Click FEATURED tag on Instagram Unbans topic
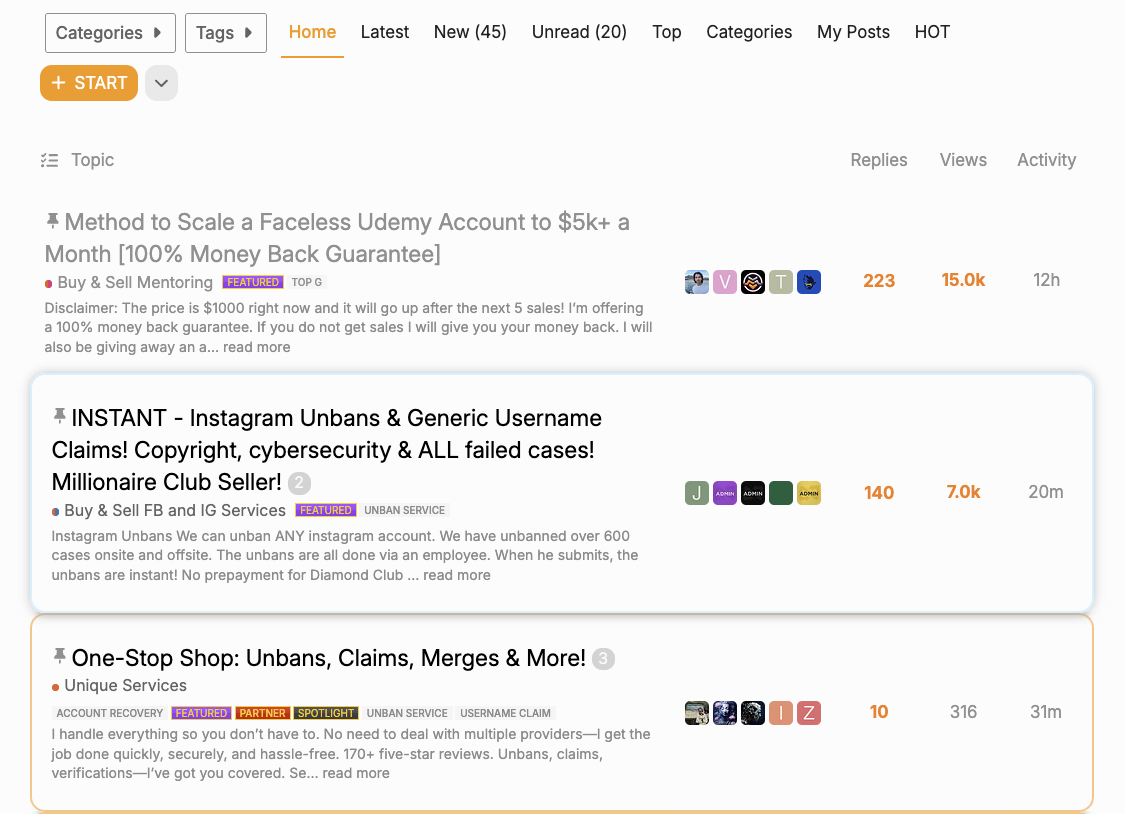1125x814 pixels. (326, 511)
